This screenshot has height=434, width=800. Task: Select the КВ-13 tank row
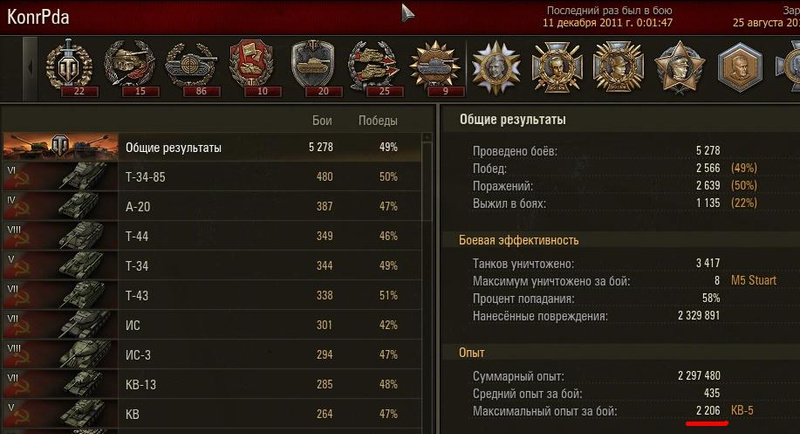(x=212, y=384)
